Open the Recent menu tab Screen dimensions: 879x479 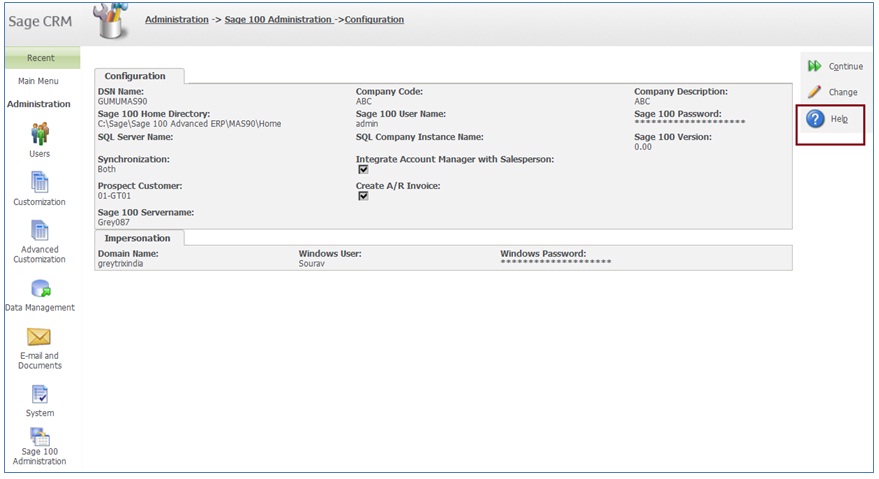[x=41, y=58]
